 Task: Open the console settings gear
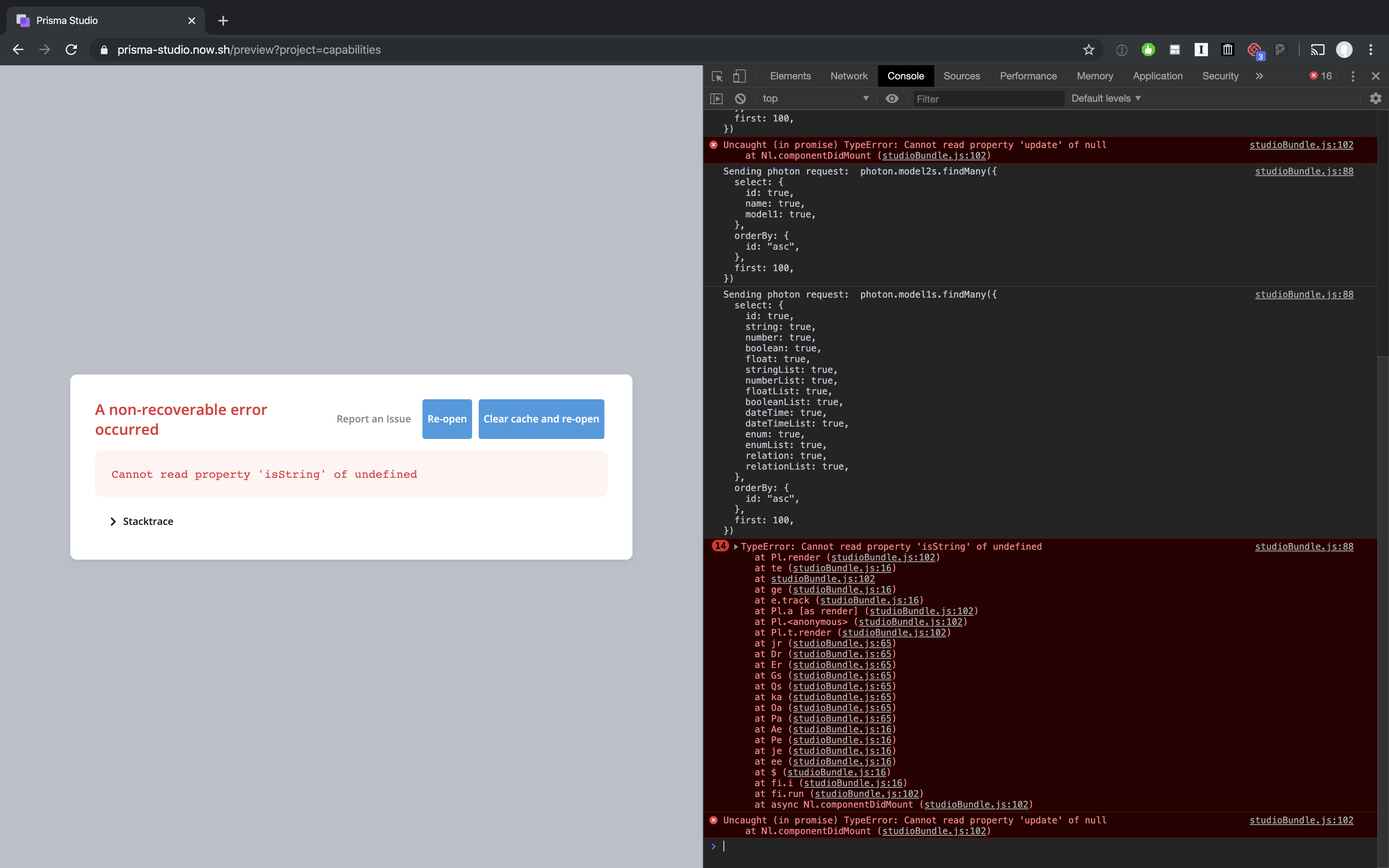(x=1375, y=98)
